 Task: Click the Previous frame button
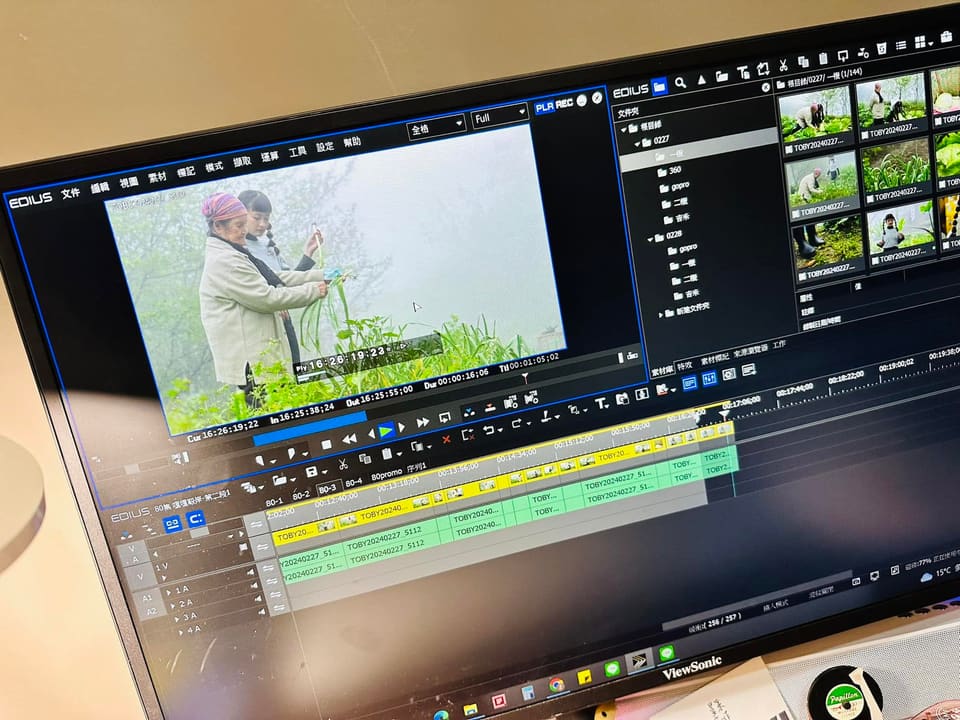click(x=371, y=434)
